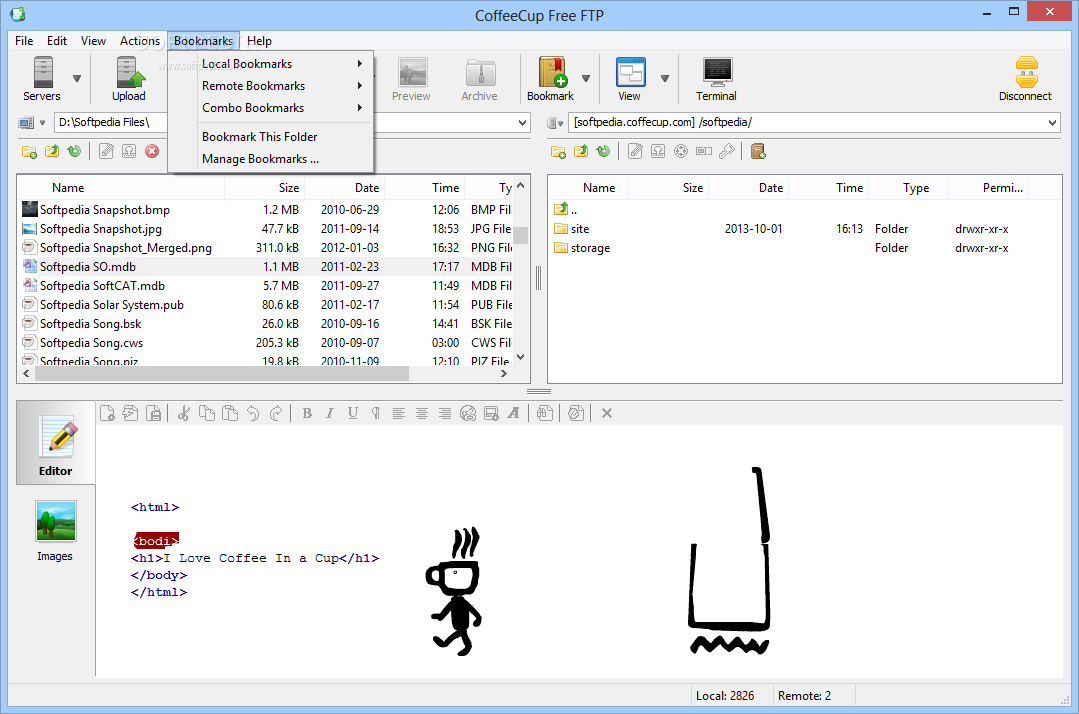Image resolution: width=1079 pixels, height=714 pixels.
Task: Open the remote server selector dropdown
Action: tap(561, 123)
